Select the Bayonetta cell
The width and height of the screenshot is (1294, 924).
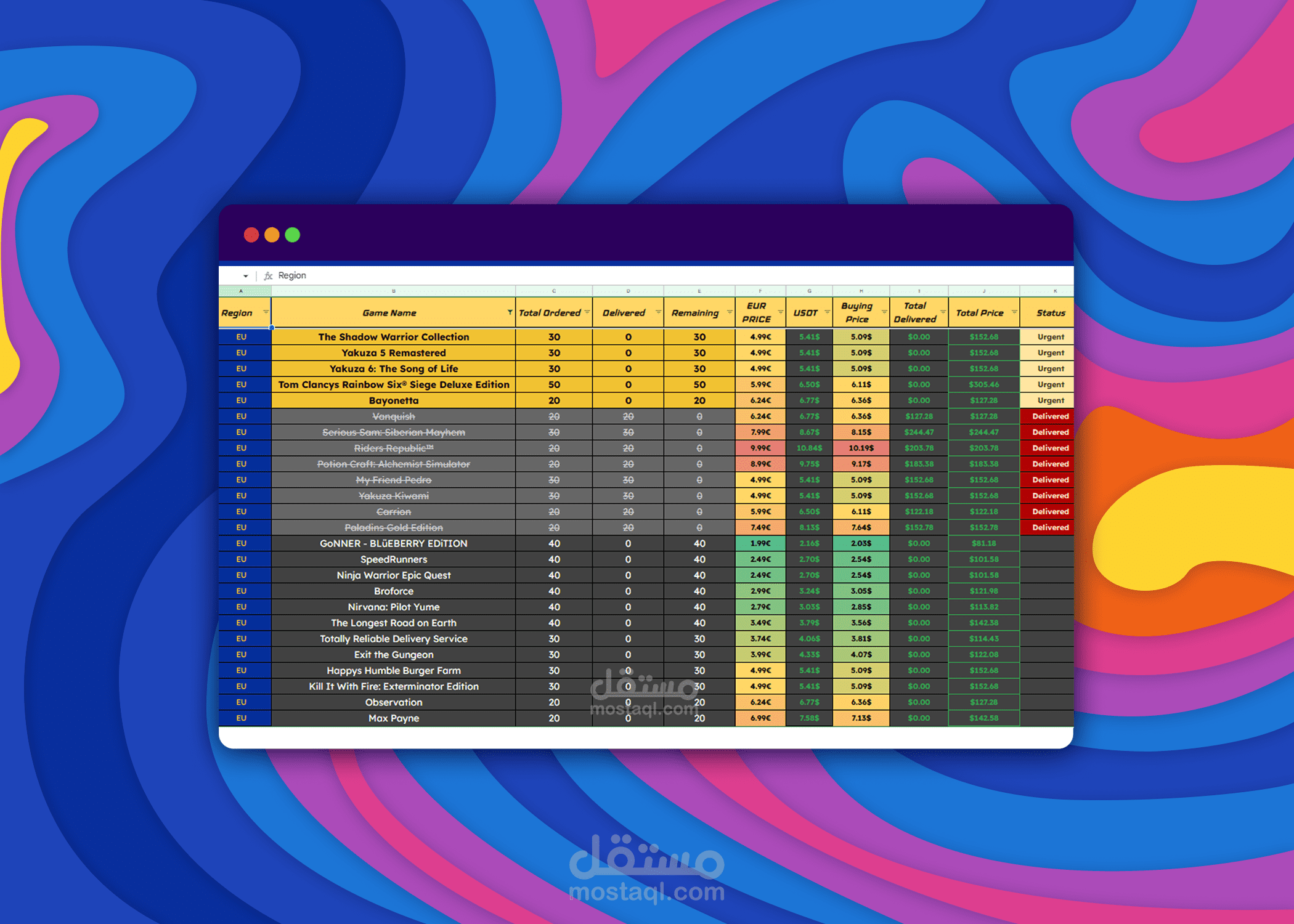coord(394,400)
